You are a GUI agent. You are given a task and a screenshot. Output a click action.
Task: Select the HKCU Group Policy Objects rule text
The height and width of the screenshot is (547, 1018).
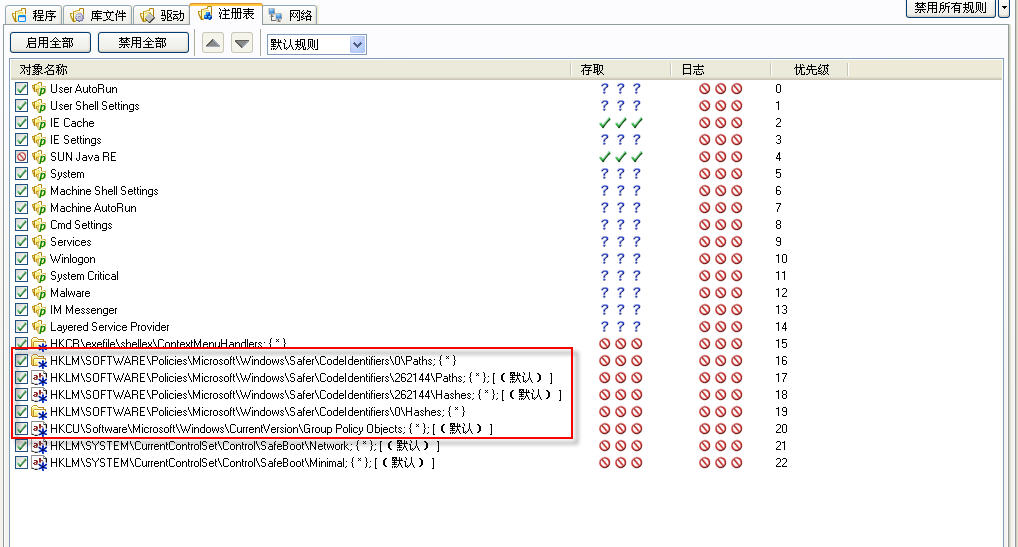point(271,429)
